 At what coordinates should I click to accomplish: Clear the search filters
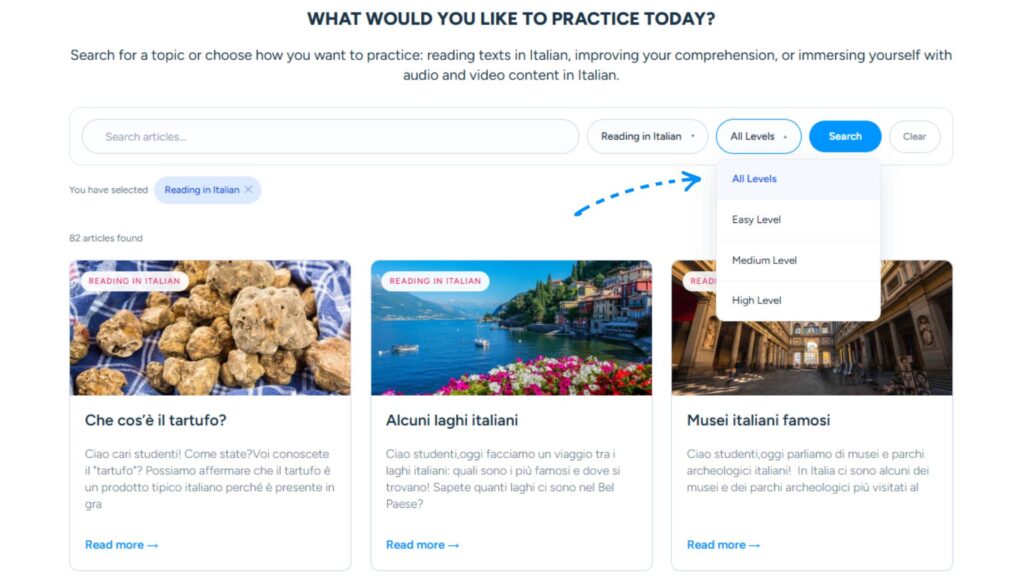tap(914, 136)
